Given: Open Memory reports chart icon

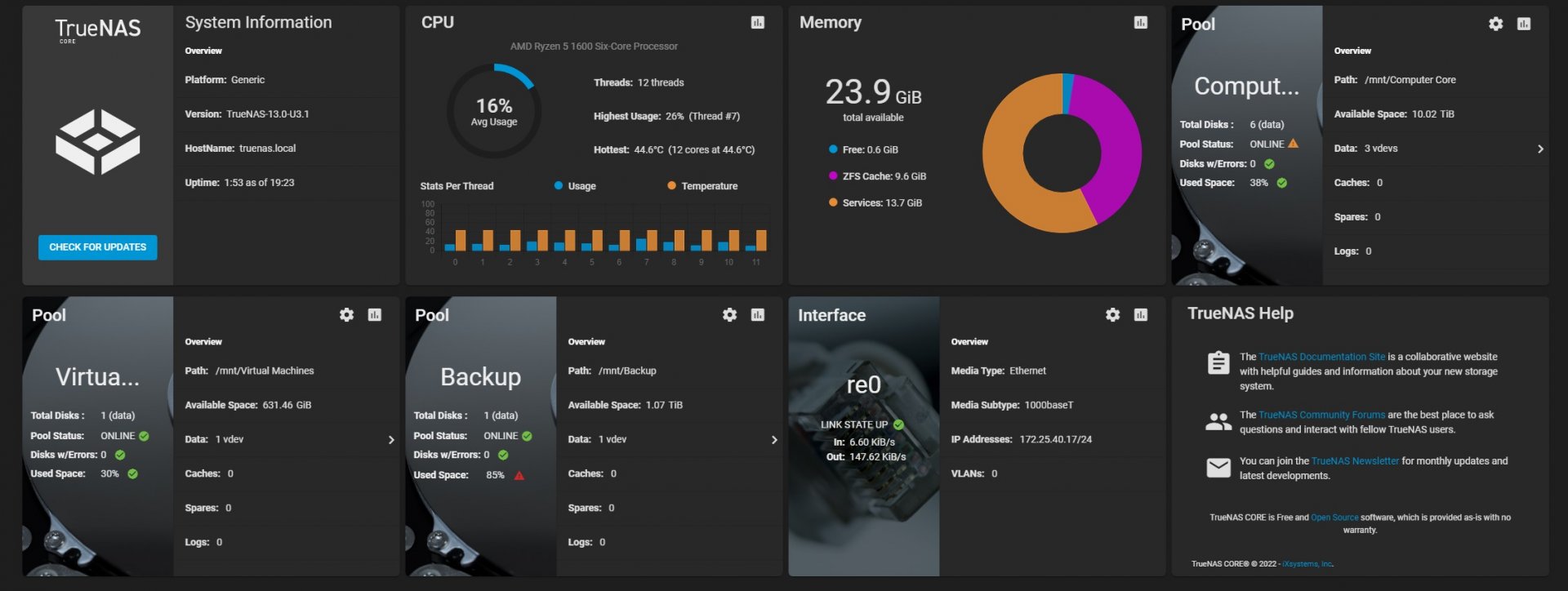Looking at the screenshot, I should (1140, 23).
